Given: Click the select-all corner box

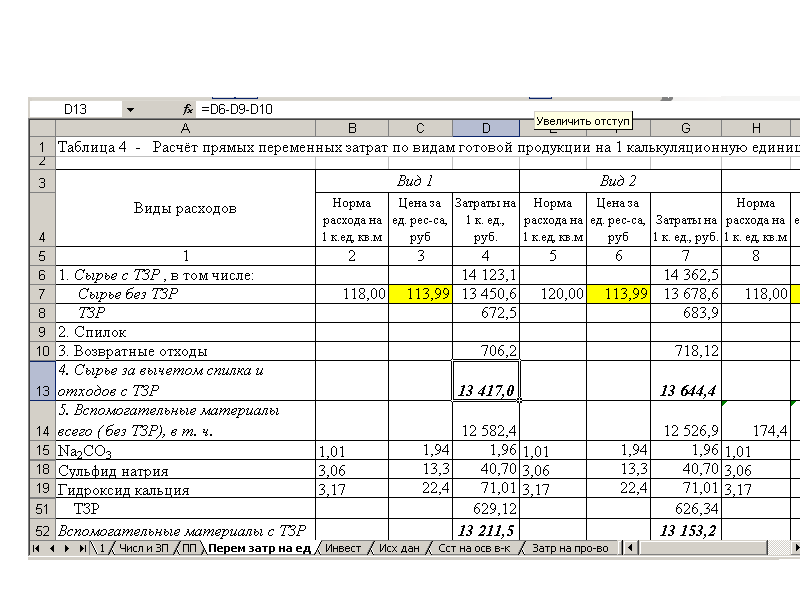Looking at the screenshot, I should [42, 128].
